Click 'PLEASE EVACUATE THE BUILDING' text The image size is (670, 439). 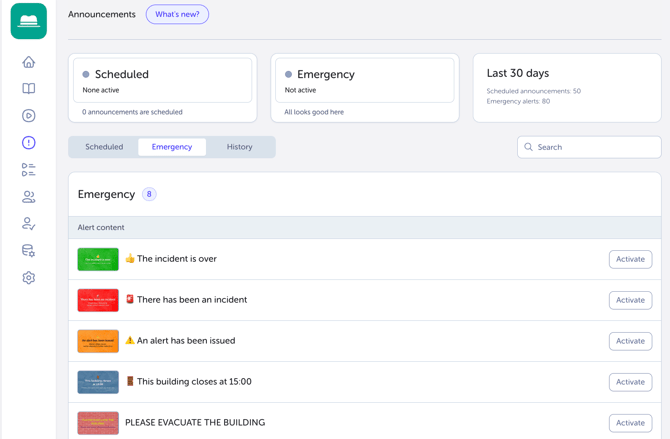(195, 422)
